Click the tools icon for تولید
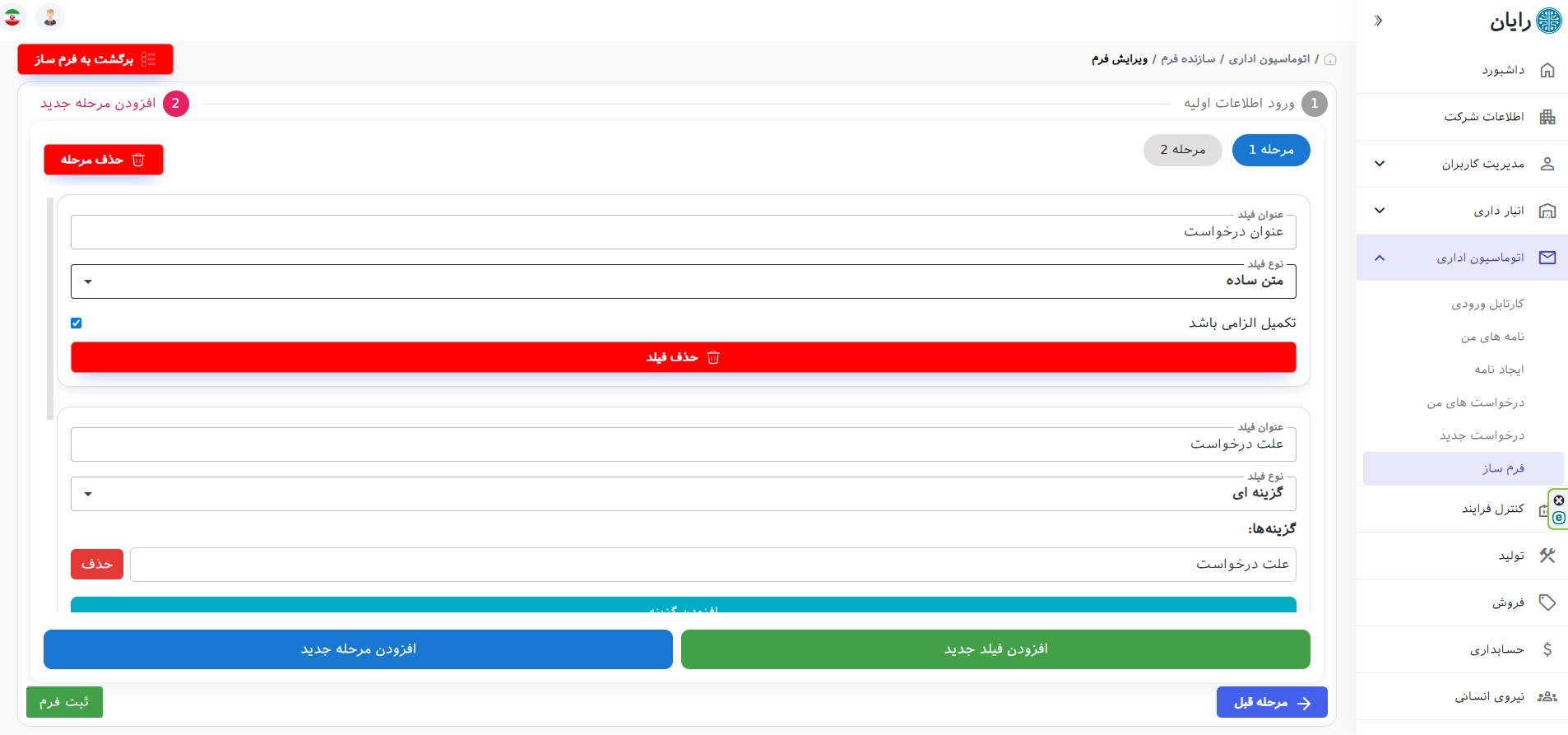The height and width of the screenshot is (735, 1568). tap(1547, 556)
